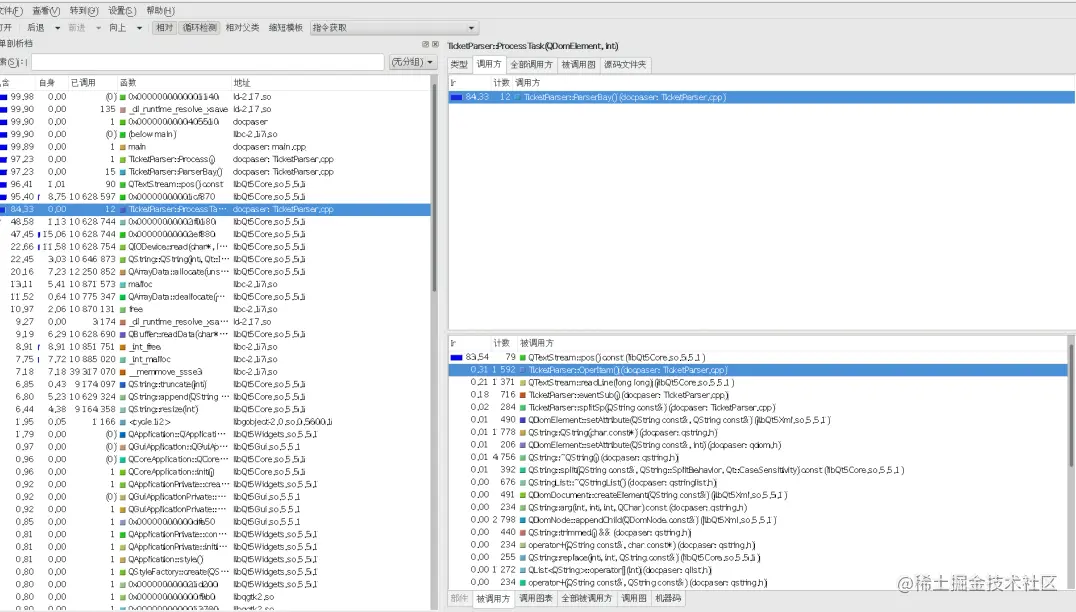This screenshot has width=1076, height=612.
Task: Select the QArrayData::allocate row
Action: coord(215,272)
